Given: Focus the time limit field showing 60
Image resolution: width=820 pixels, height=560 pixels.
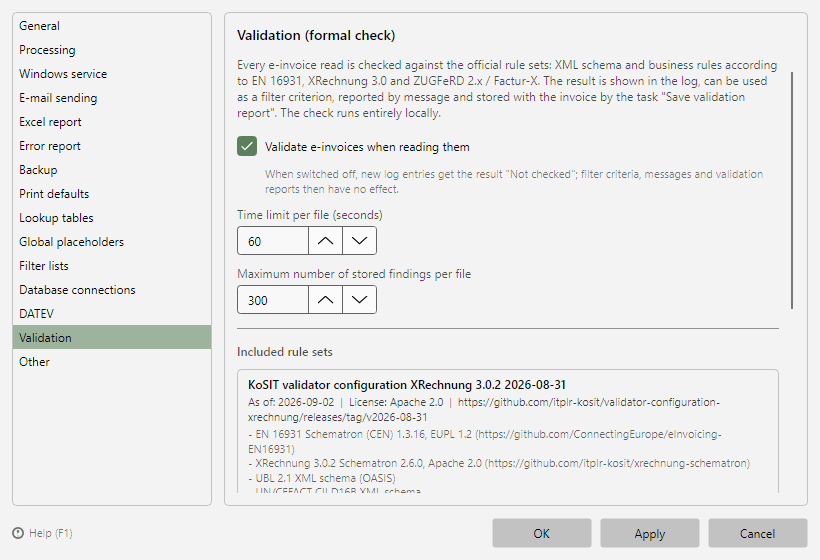Looking at the screenshot, I should 272,241.
